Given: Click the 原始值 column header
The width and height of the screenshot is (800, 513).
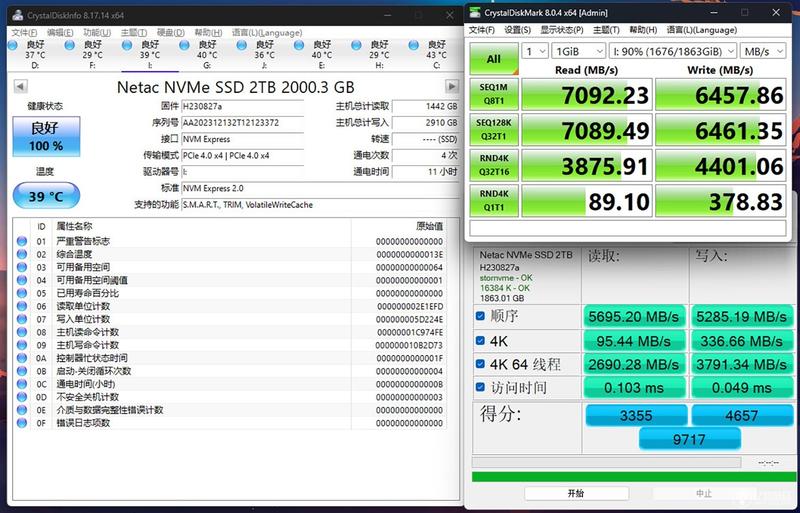Looking at the screenshot, I should (429, 226).
